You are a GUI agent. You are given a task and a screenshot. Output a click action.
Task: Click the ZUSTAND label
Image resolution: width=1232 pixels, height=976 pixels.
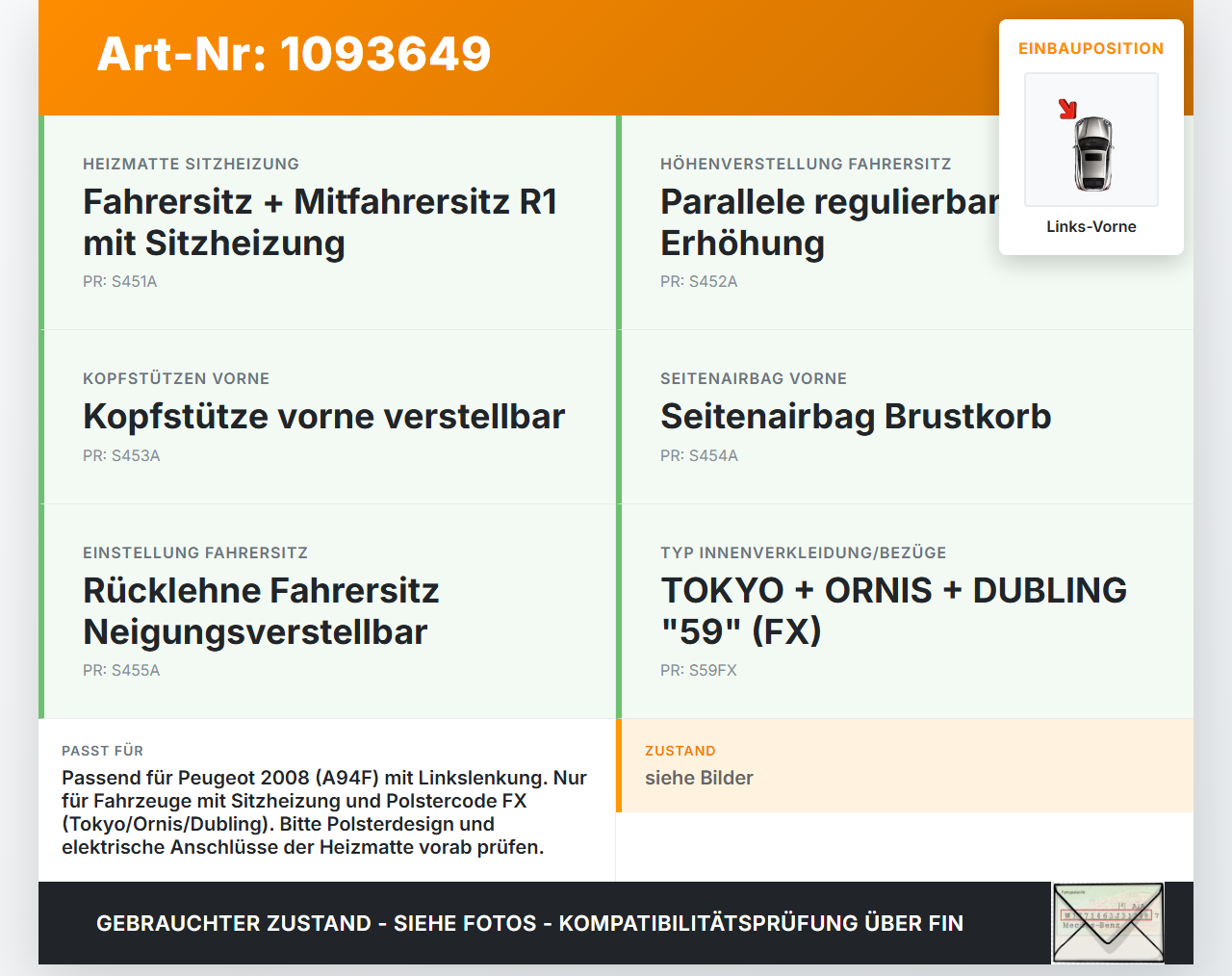pos(680,751)
